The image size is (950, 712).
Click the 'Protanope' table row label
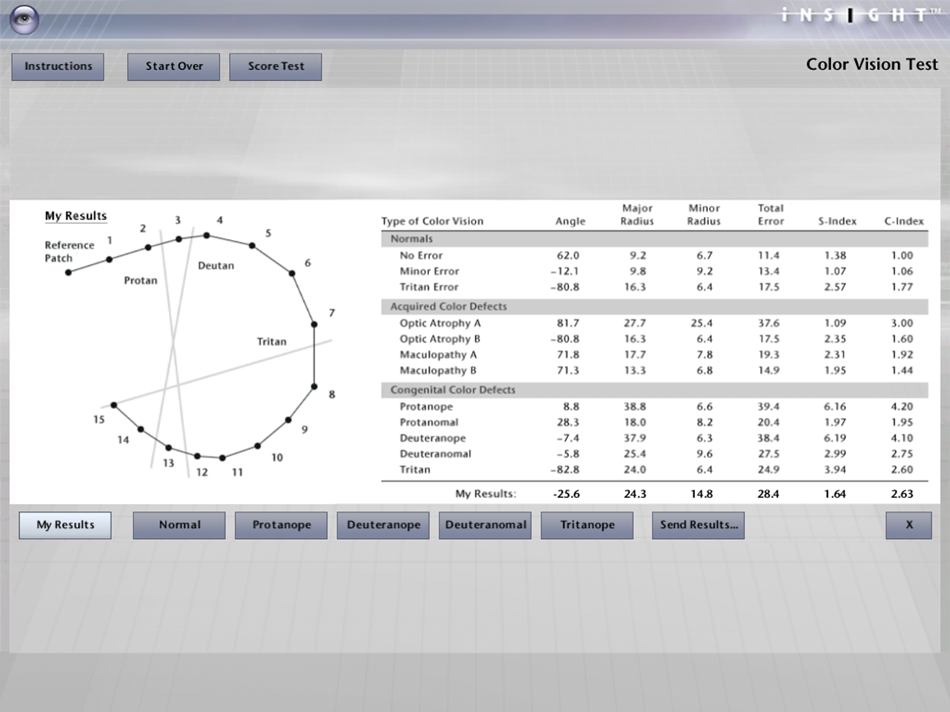click(426, 407)
